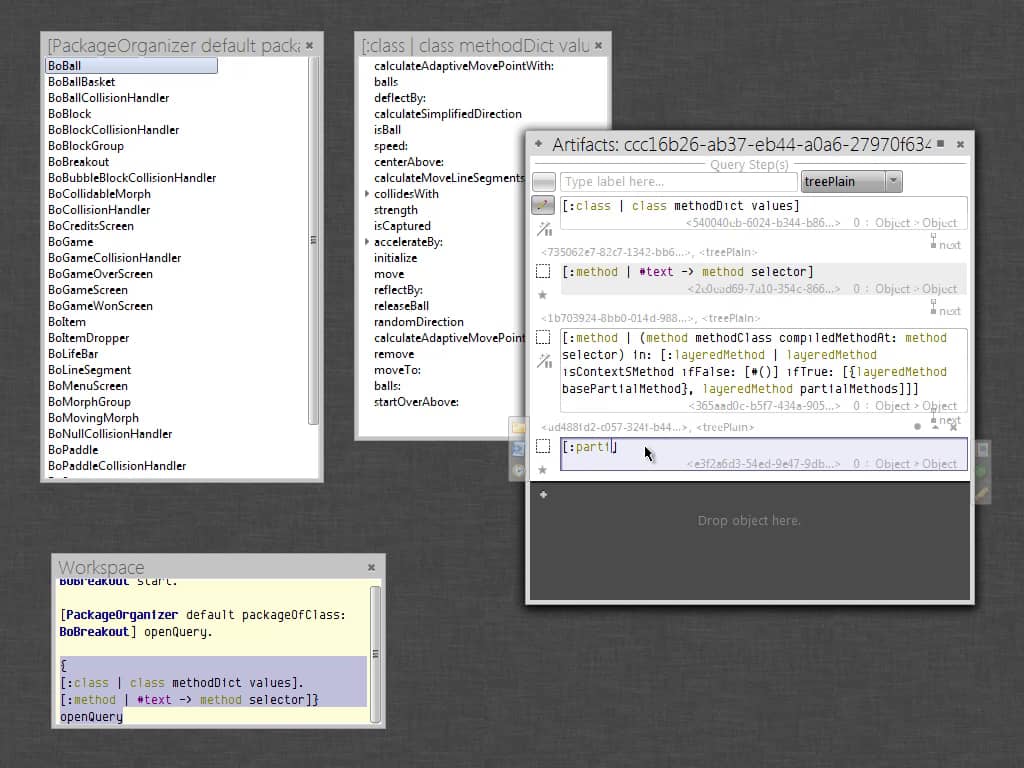Viewport: 1024px width, 768px height.
Task: Select BoPaddle in the package list
Action: click(73, 449)
